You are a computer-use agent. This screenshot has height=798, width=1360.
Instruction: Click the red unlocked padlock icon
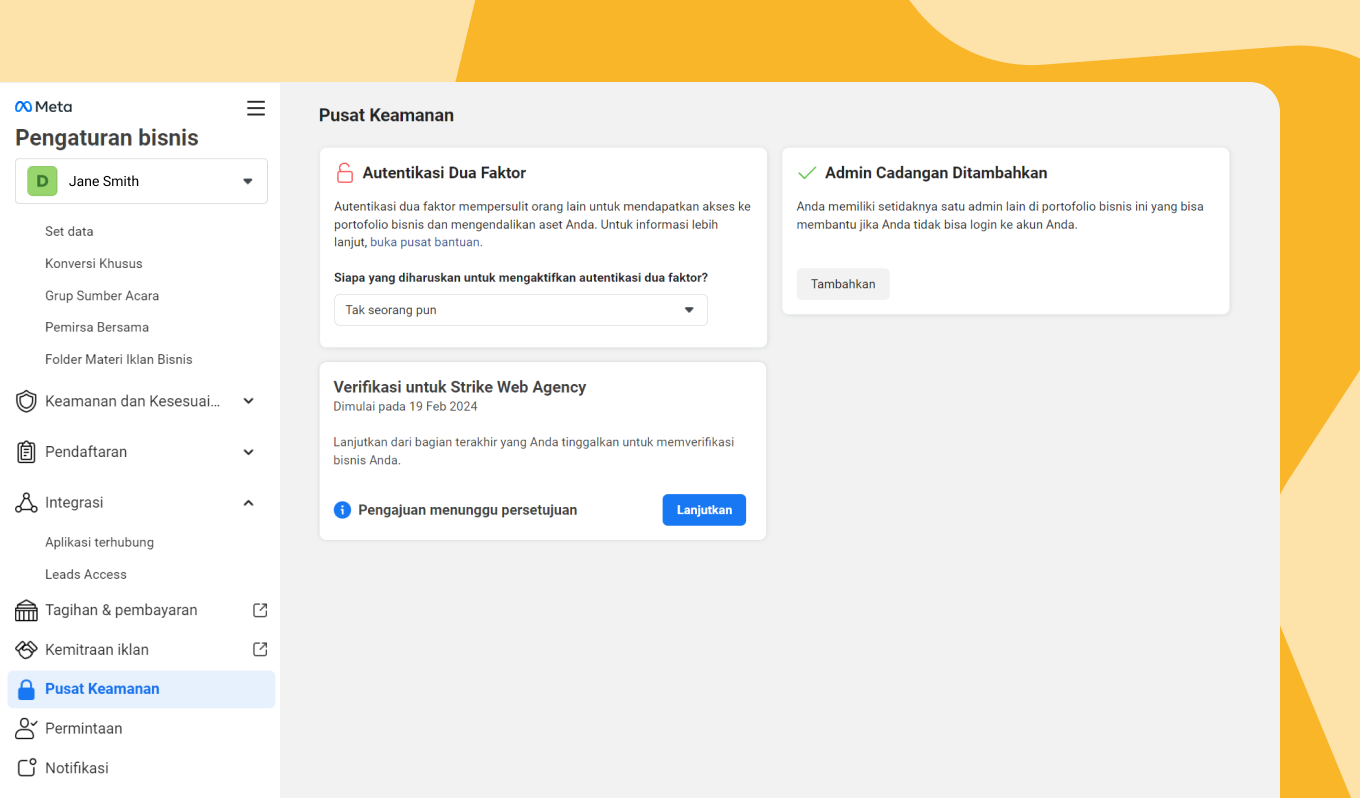(344, 173)
